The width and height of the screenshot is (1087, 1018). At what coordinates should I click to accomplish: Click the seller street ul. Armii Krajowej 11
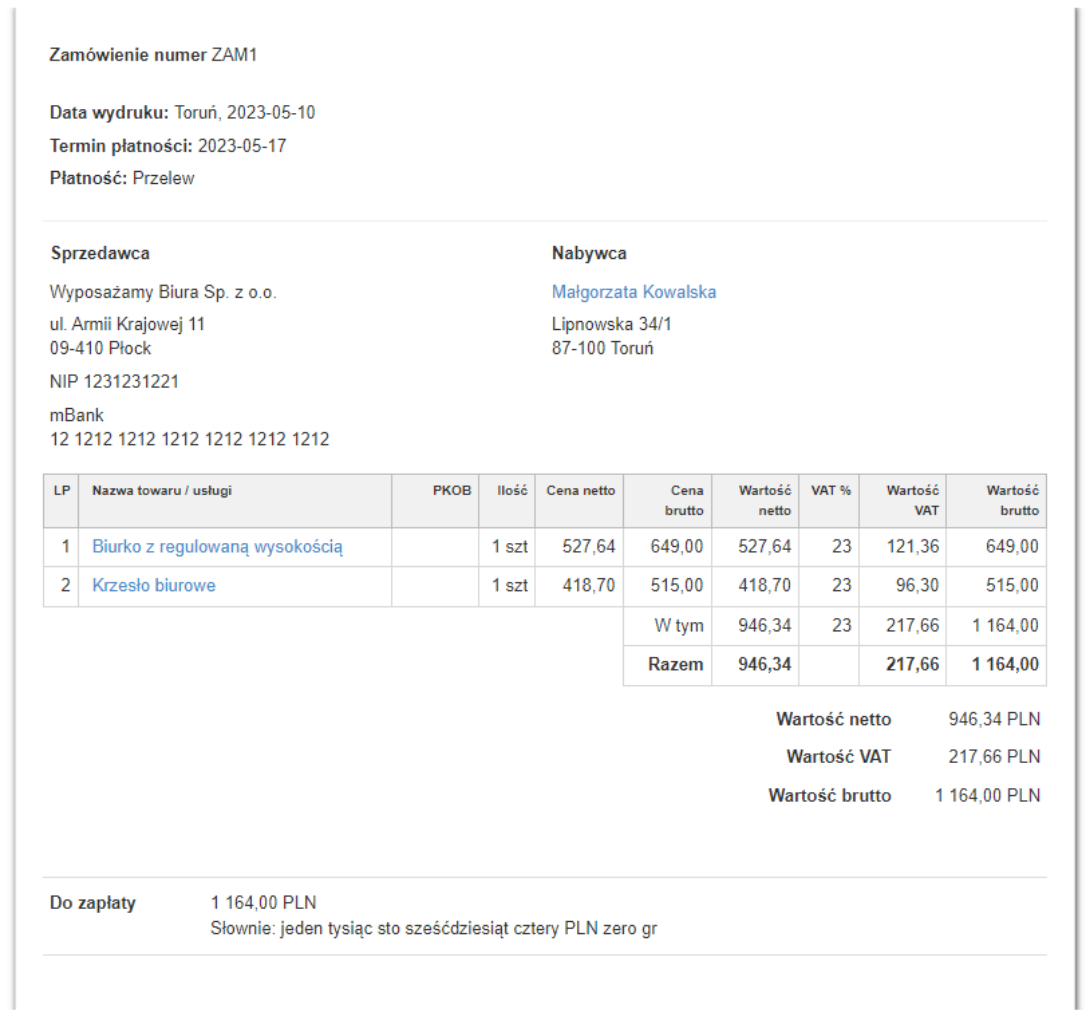(x=127, y=324)
